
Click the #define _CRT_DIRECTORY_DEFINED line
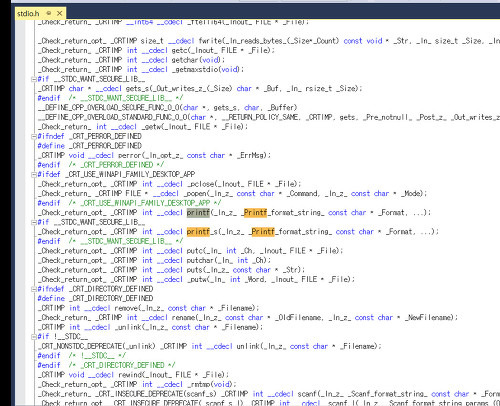(x=95, y=298)
